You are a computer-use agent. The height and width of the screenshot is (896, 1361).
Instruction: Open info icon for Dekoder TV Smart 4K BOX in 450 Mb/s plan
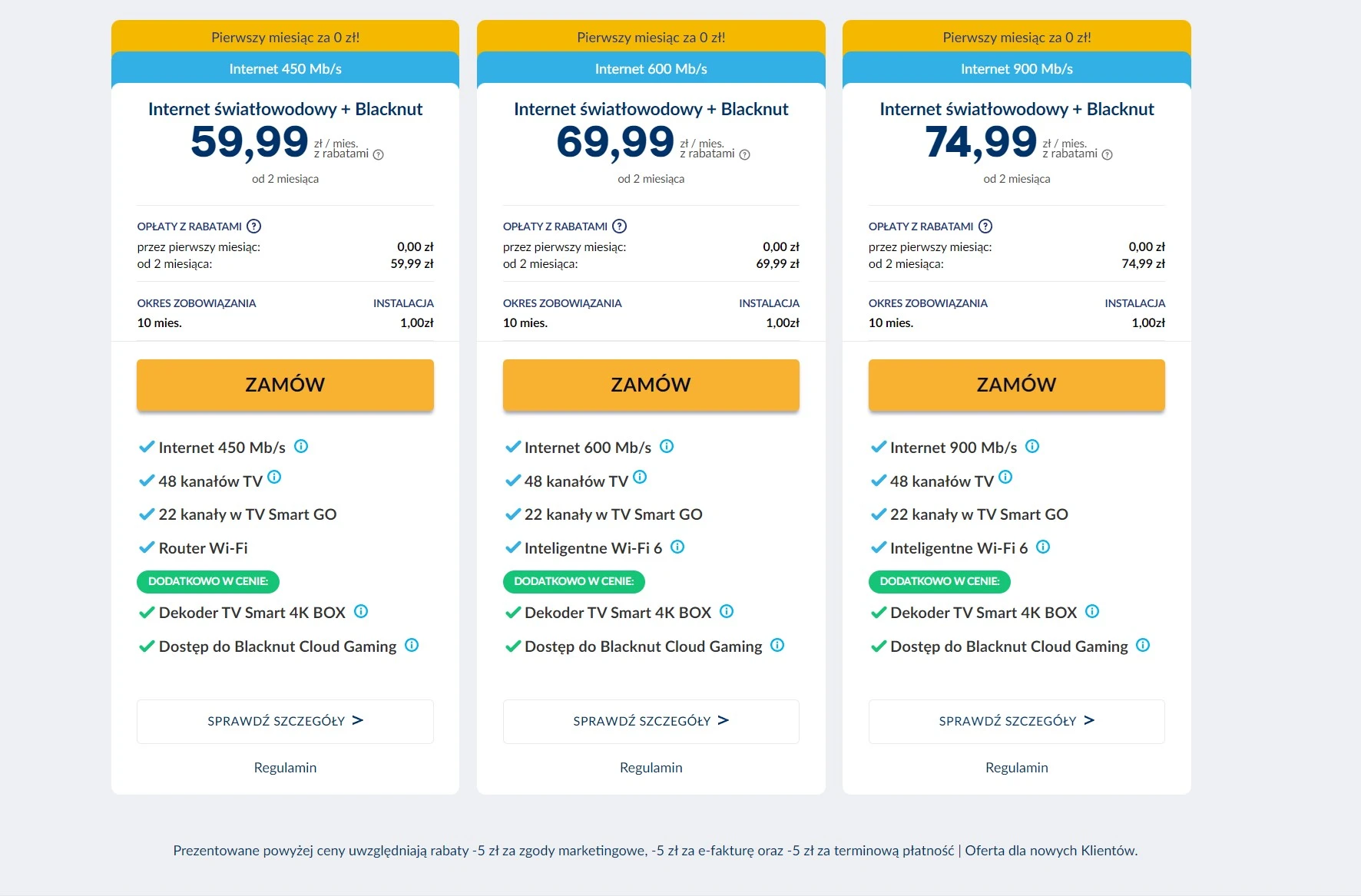coord(361,611)
